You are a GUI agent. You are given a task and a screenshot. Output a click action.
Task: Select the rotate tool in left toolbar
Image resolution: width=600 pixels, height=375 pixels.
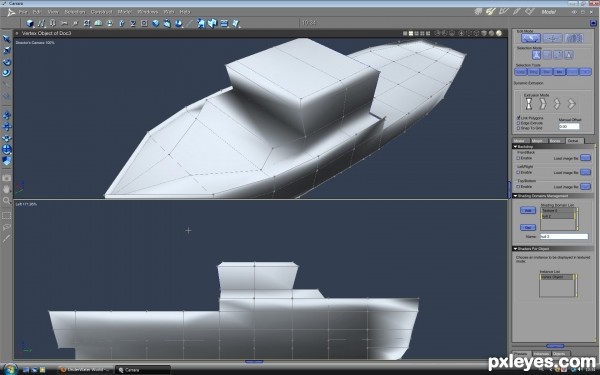tap(7, 62)
